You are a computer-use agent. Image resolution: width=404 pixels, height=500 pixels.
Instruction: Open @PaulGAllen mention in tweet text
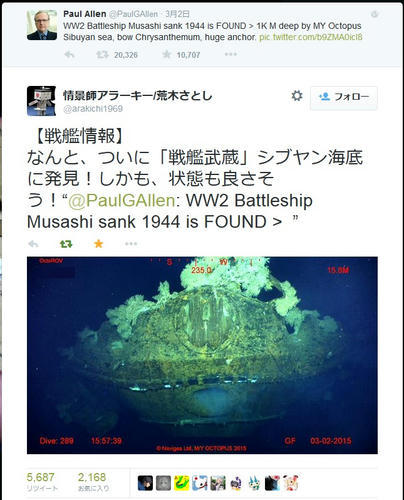tap(122, 201)
